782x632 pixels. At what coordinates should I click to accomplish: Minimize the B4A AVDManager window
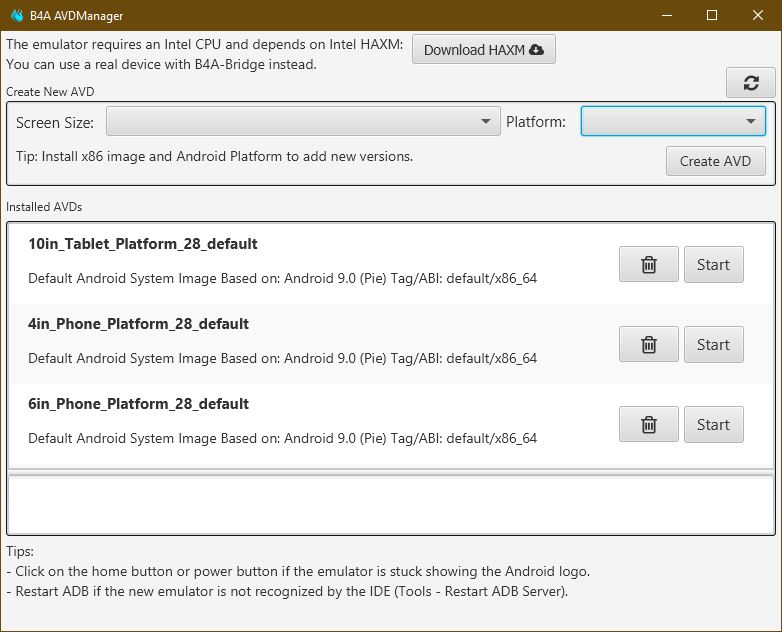[x=666, y=15]
